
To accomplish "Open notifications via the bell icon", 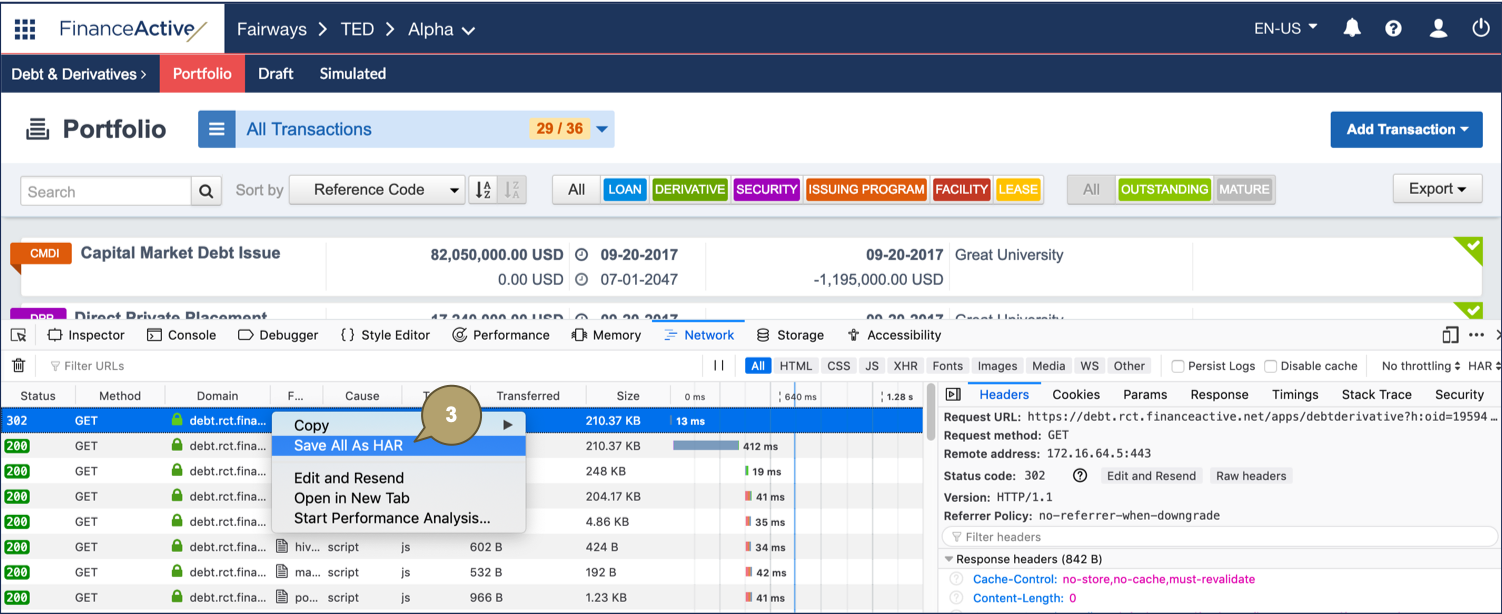I will point(1352,28).
